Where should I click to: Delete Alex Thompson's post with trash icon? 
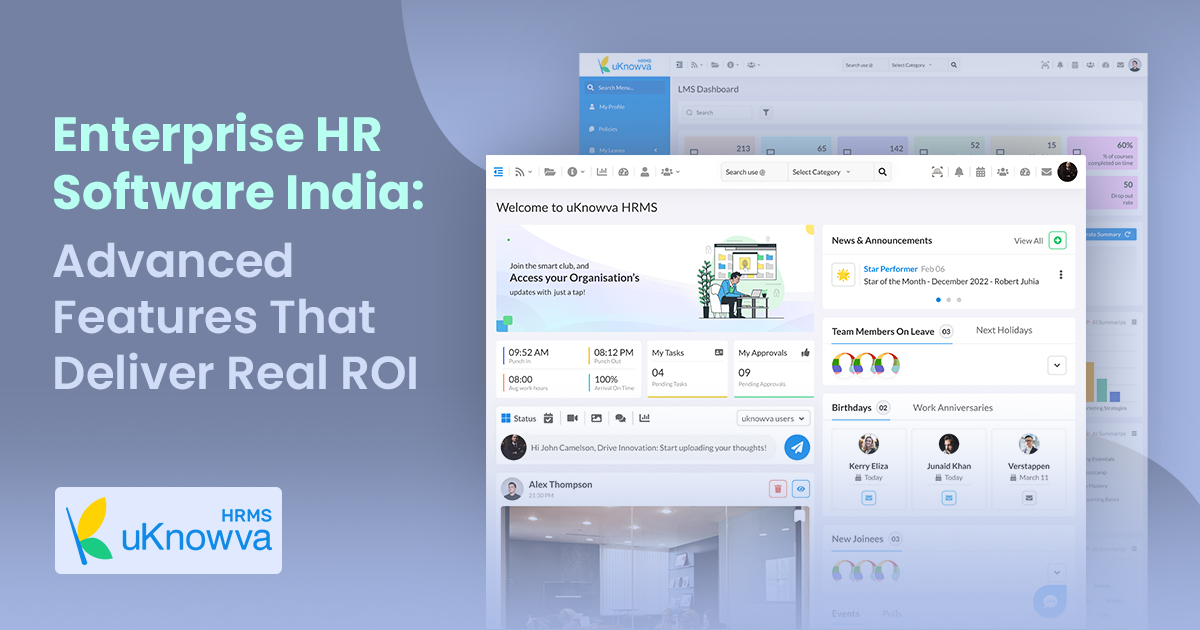[x=777, y=488]
